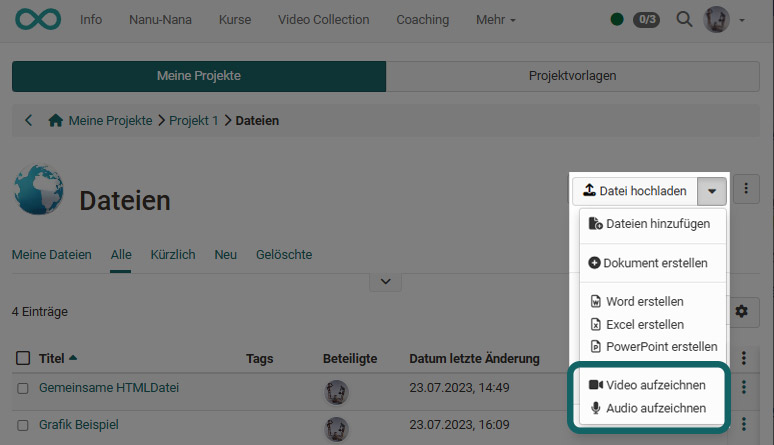Click participant avatar in Grafik Beispiel row
This screenshot has height=445, width=774.
click(x=337, y=428)
